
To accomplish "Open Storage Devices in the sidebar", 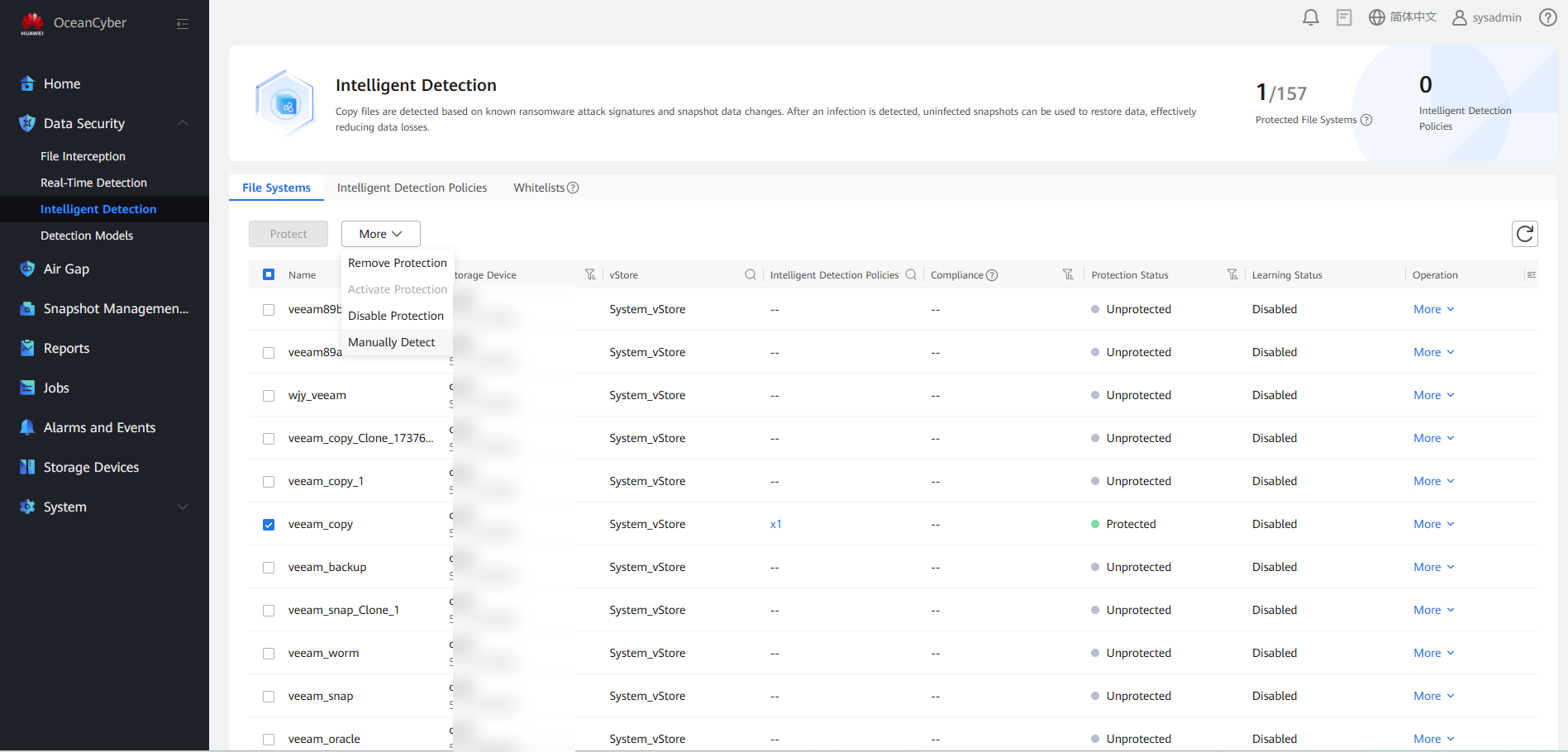I will (x=91, y=467).
